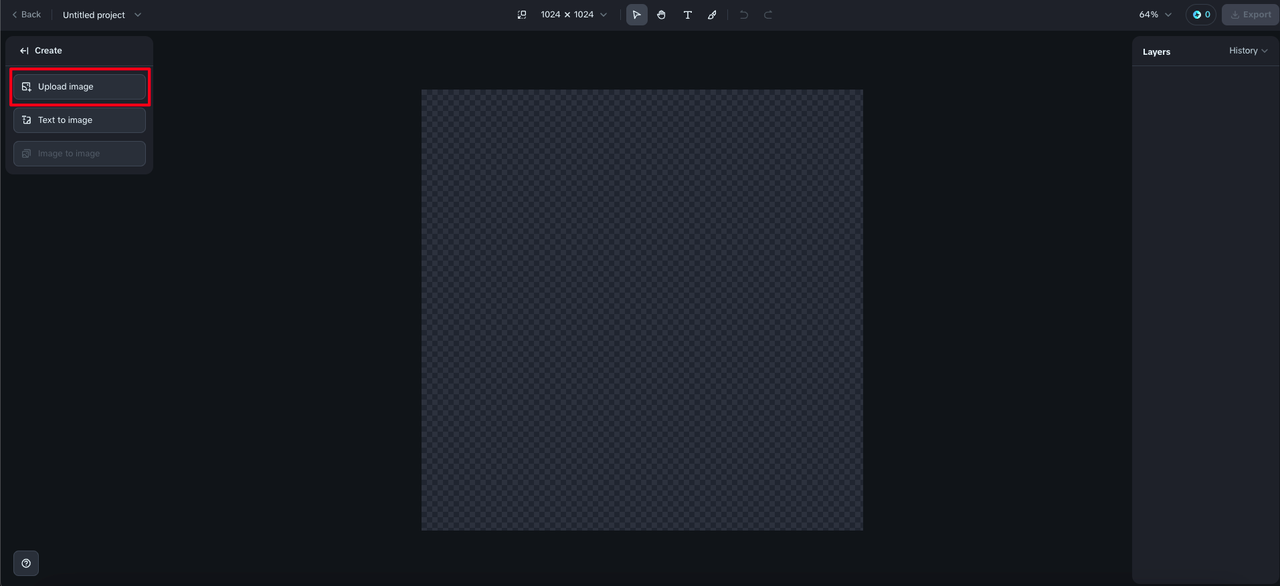Screen dimensions: 1280x586
Task: Click the canvas resize icon
Action: 522,15
